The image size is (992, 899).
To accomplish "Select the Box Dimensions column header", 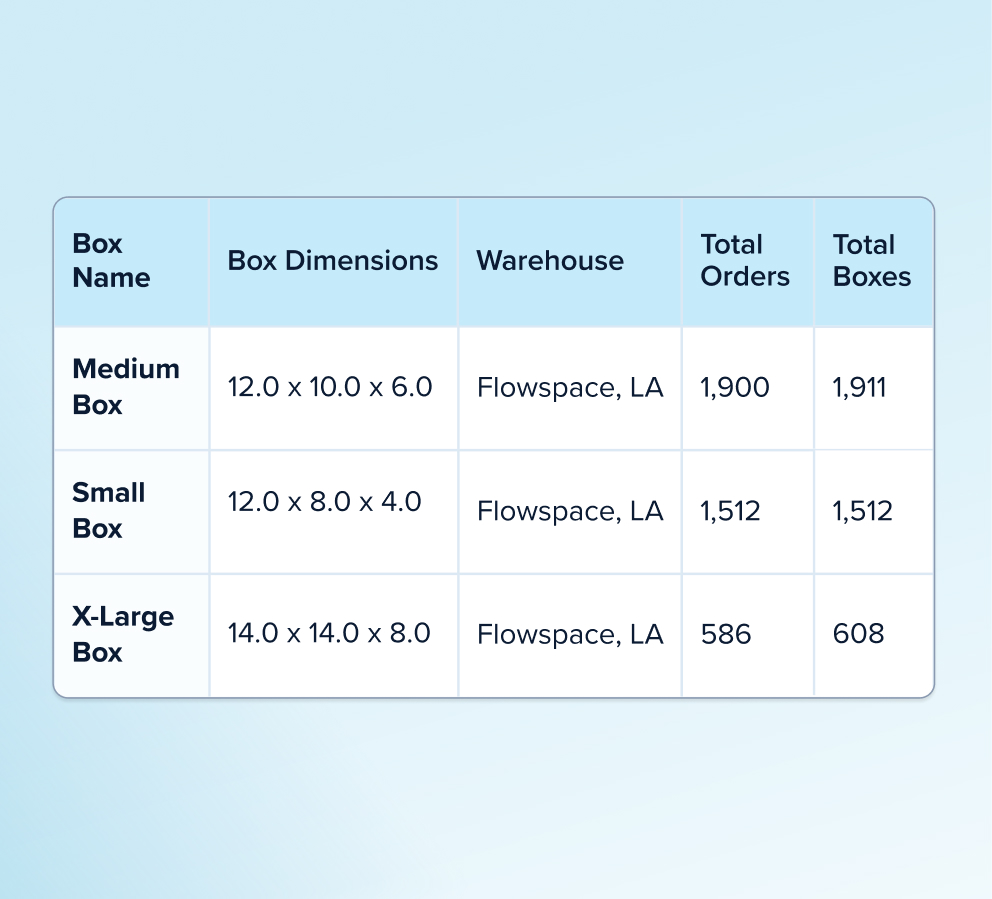I will click(333, 261).
